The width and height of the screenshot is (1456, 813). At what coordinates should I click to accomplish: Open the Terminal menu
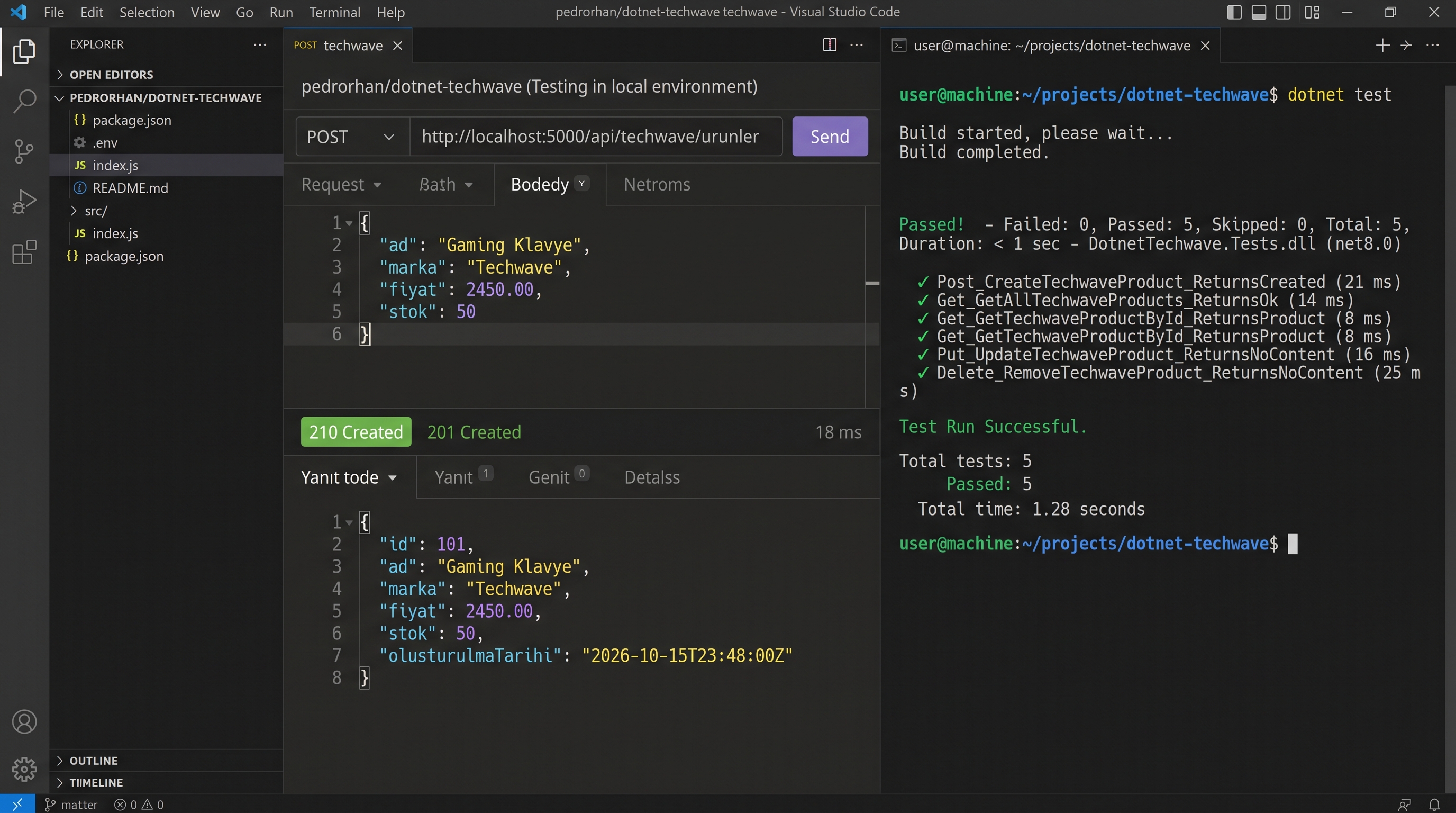coord(334,12)
